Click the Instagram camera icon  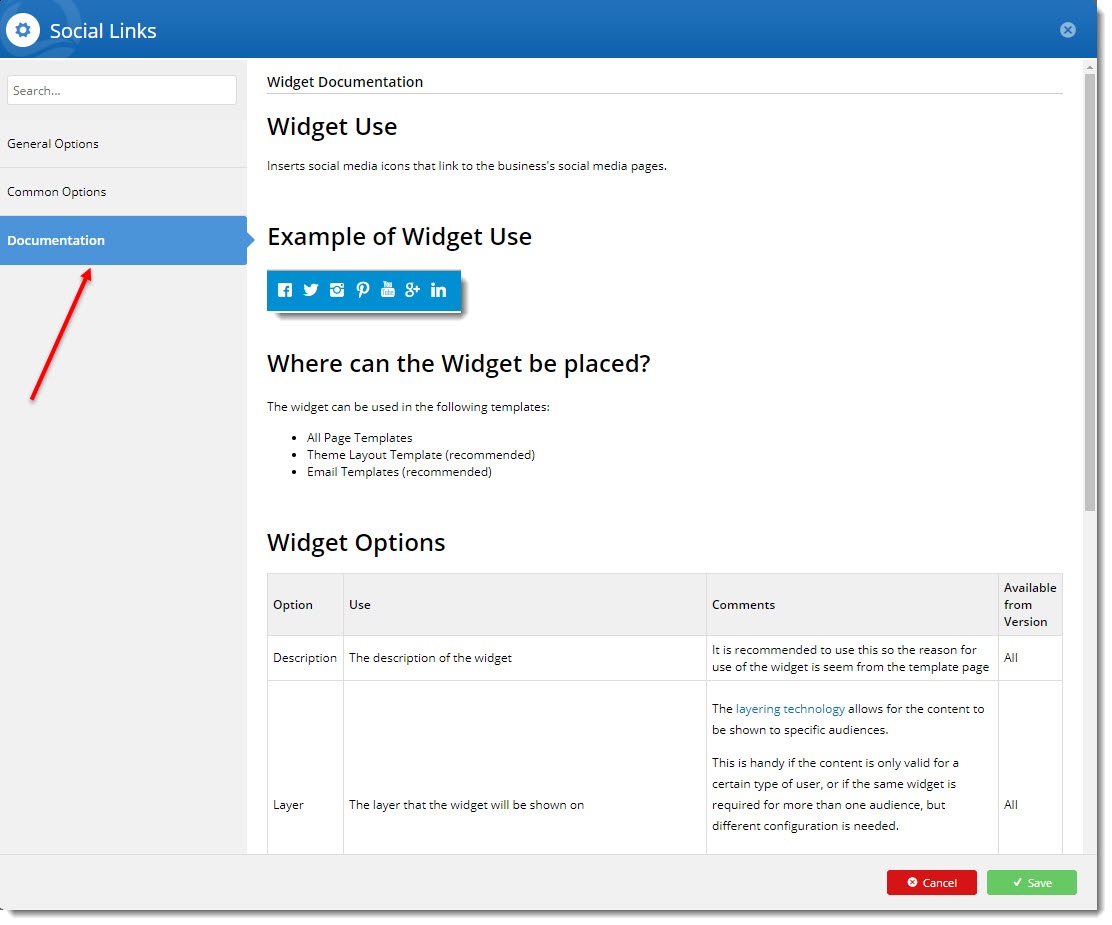tap(337, 290)
